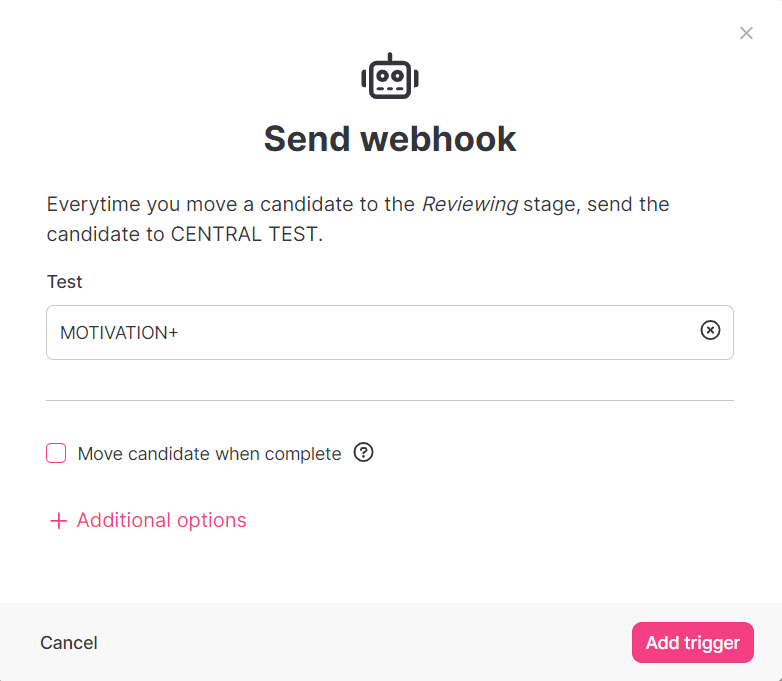Open the Test selection field
Viewport: 782px width, 681px height.
click(x=390, y=332)
